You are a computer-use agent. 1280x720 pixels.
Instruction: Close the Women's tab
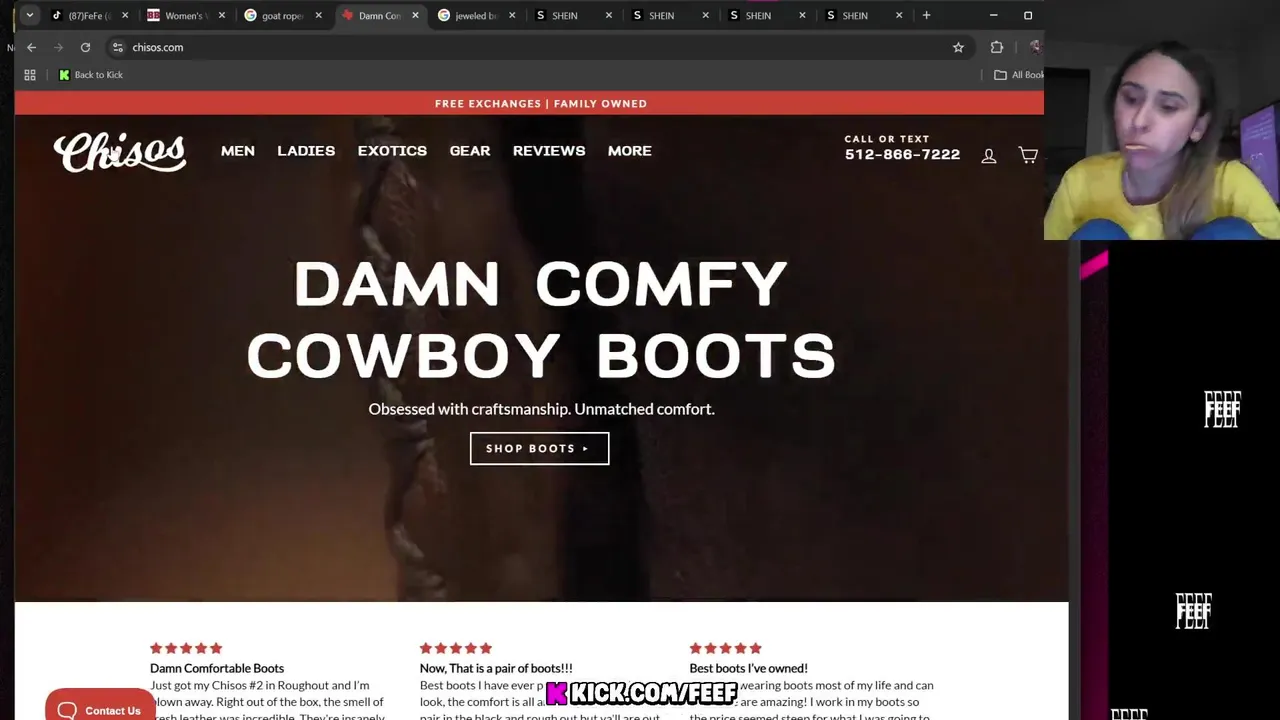(x=222, y=15)
